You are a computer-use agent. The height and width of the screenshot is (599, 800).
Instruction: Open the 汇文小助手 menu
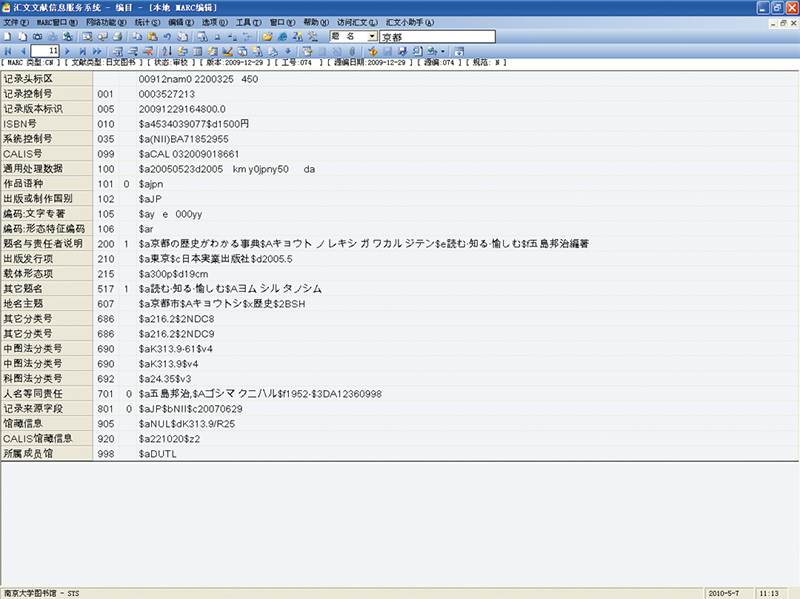click(x=410, y=22)
